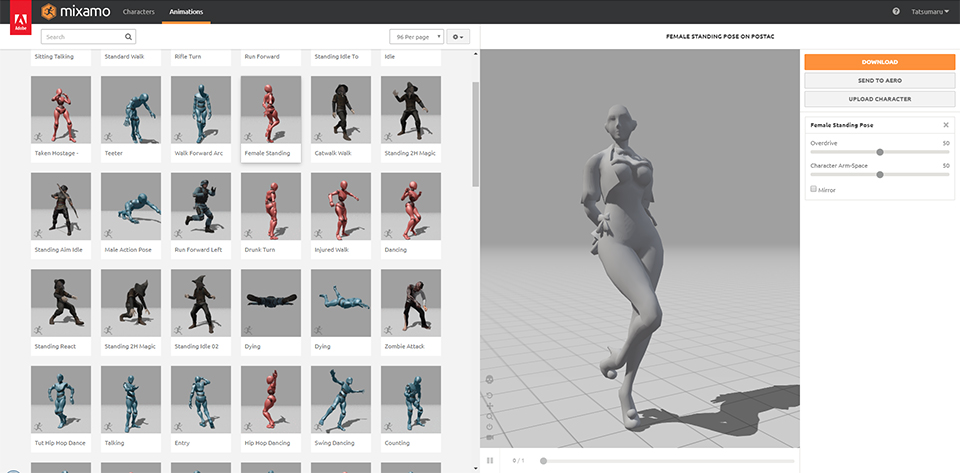Switch to the Animations tab
The height and width of the screenshot is (473, 960).
186,12
